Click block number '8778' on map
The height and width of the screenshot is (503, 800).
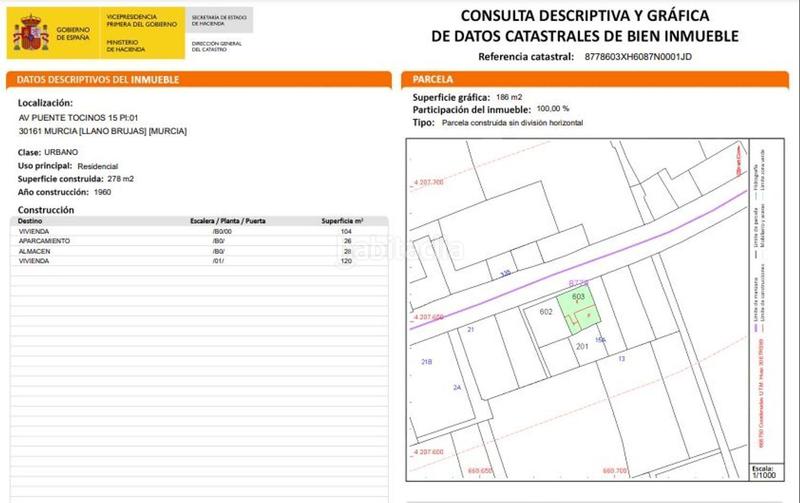579,283
